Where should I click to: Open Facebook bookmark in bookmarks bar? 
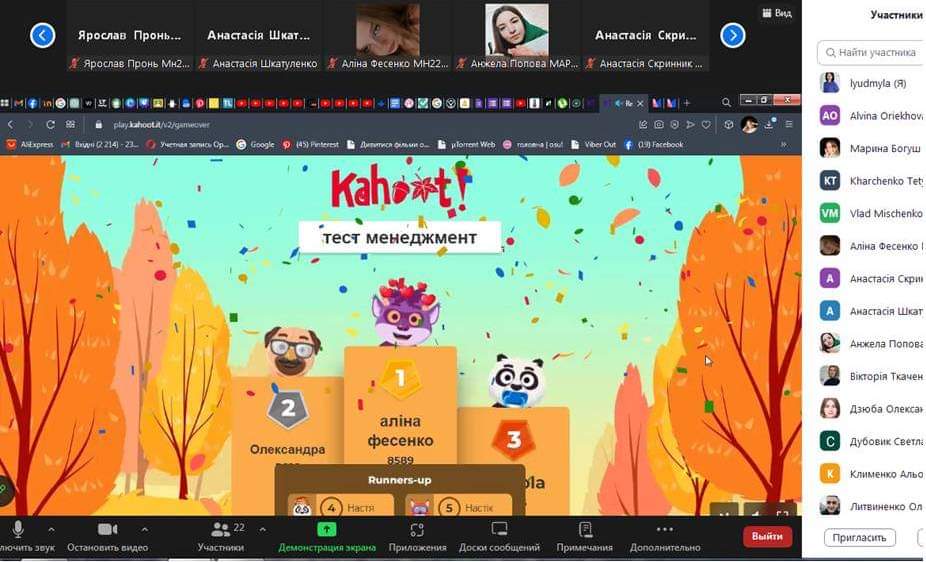tap(654, 145)
